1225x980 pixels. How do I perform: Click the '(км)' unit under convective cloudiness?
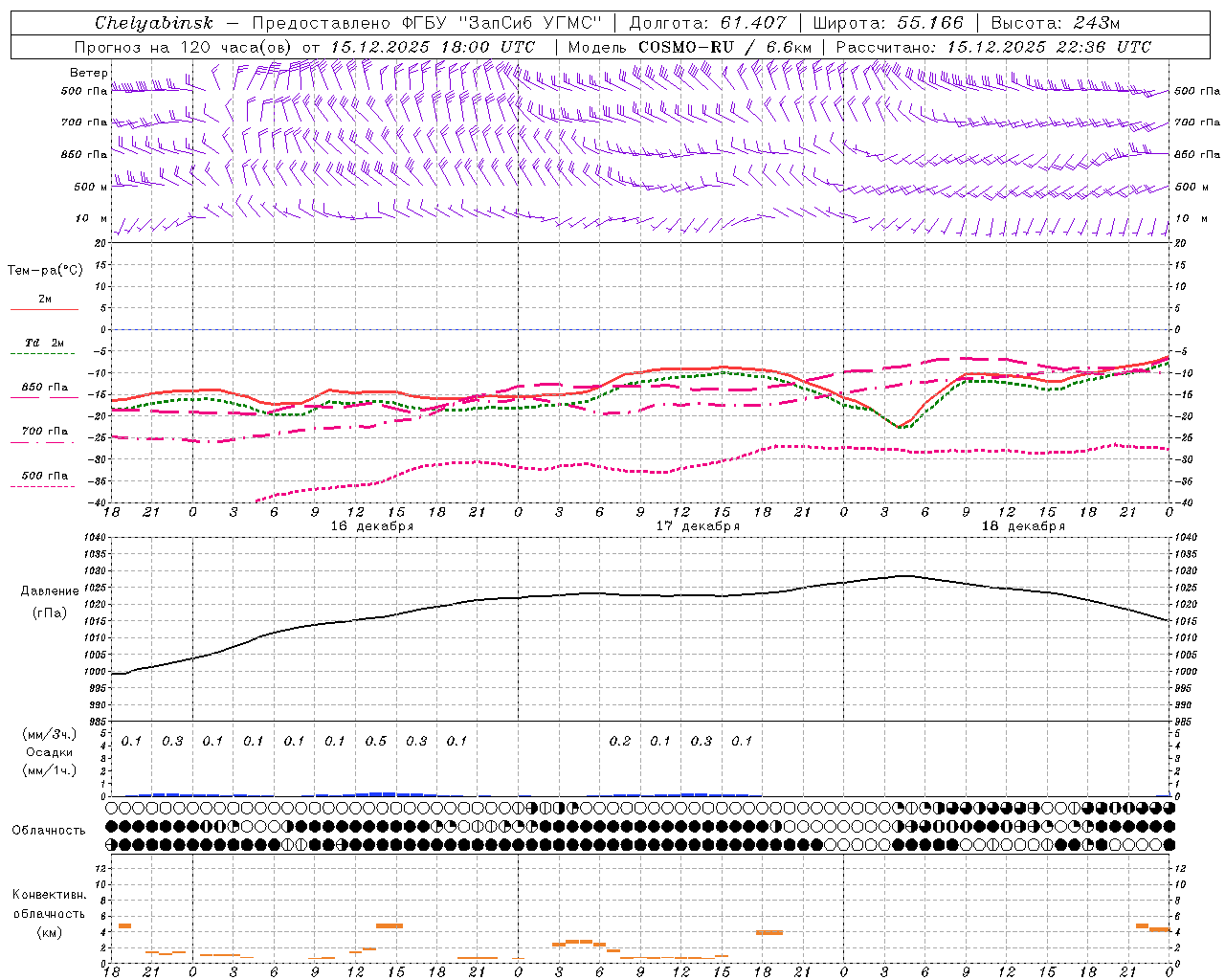pos(49,932)
